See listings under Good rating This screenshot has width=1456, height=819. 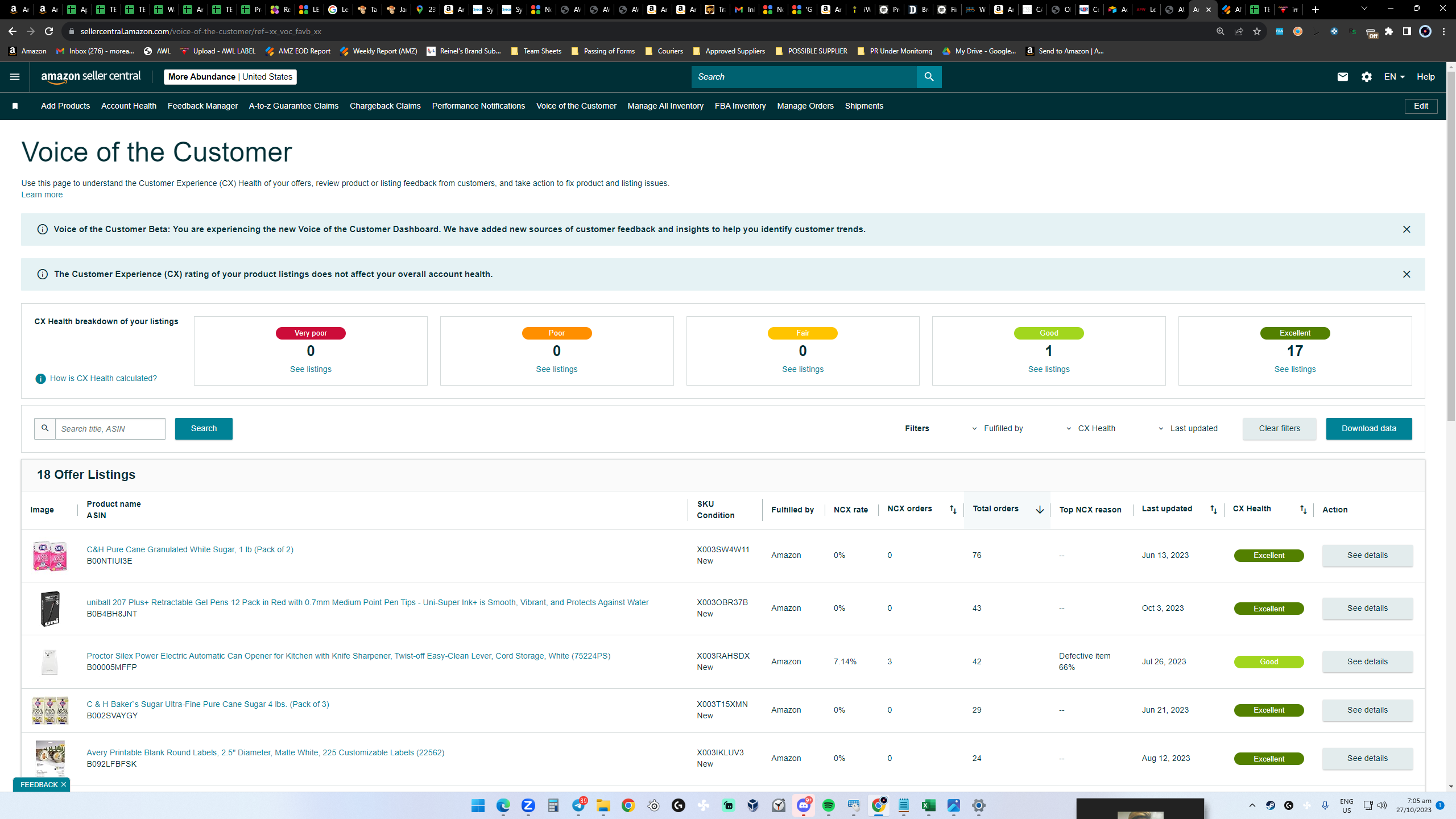tap(1049, 369)
